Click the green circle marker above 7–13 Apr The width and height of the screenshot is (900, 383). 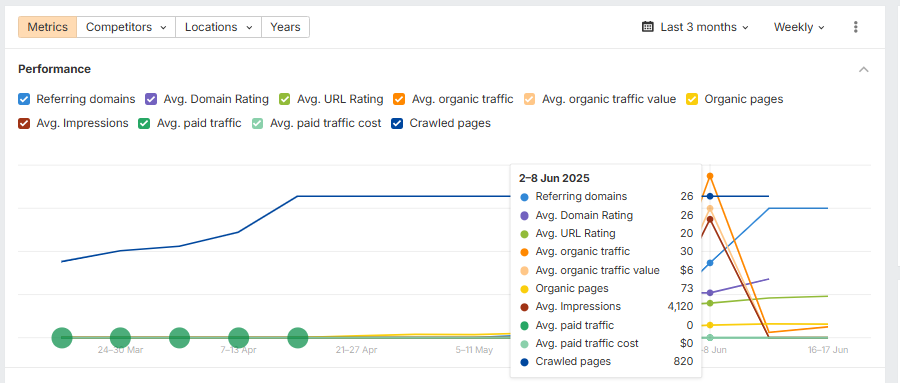[238, 338]
